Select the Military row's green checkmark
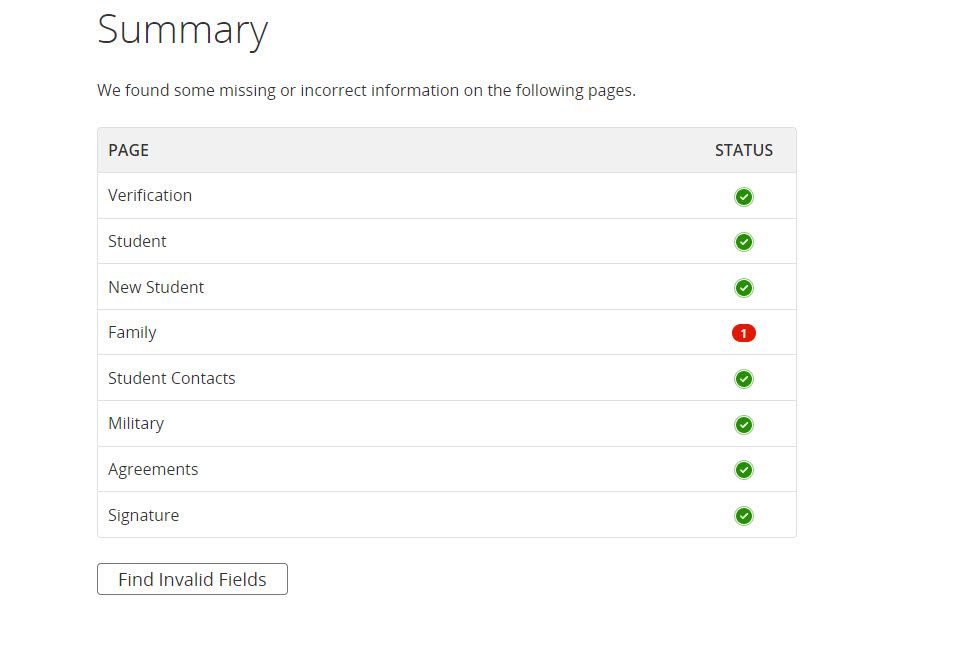This screenshot has height=646, width=971. [743, 425]
